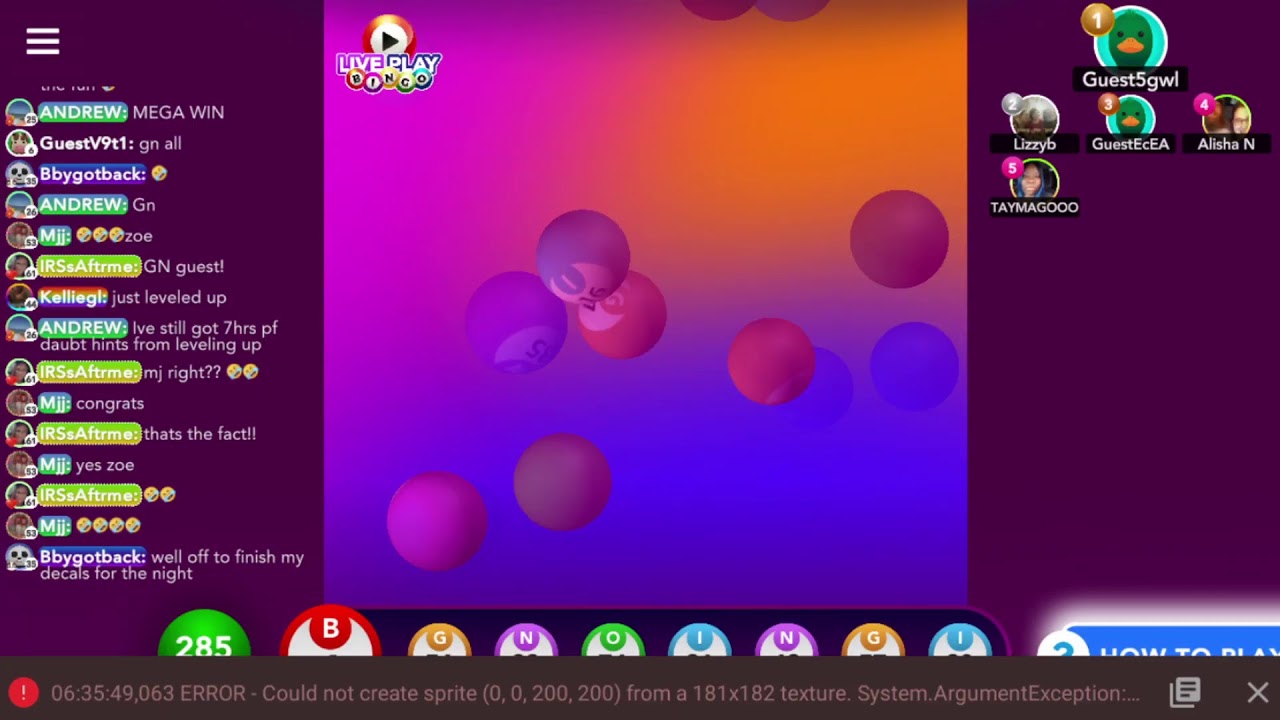Viewport: 1280px width, 720px height.
Task: Click ANDREW's daubt hints message
Action: (x=159, y=336)
